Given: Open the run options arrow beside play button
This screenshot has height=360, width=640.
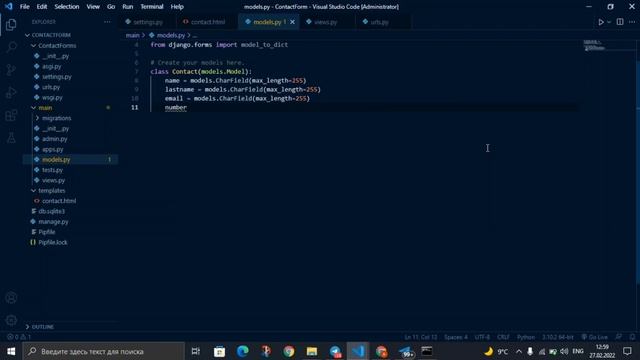Looking at the screenshot, I should pos(609,22).
